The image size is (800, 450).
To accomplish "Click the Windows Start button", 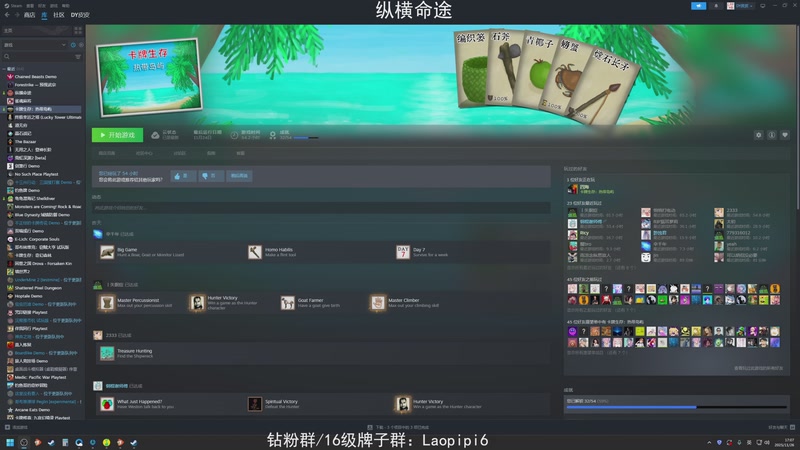I will 10,442.
